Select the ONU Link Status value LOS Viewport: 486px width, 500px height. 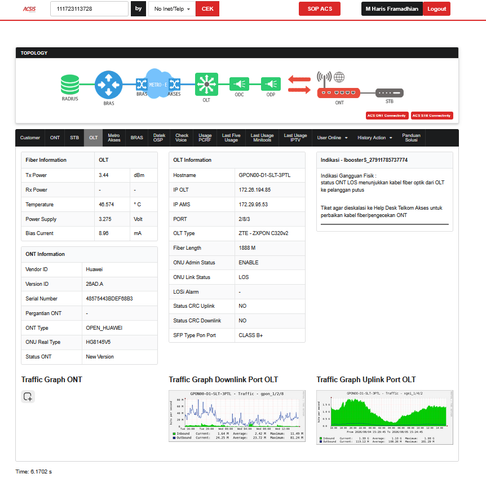(244, 277)
